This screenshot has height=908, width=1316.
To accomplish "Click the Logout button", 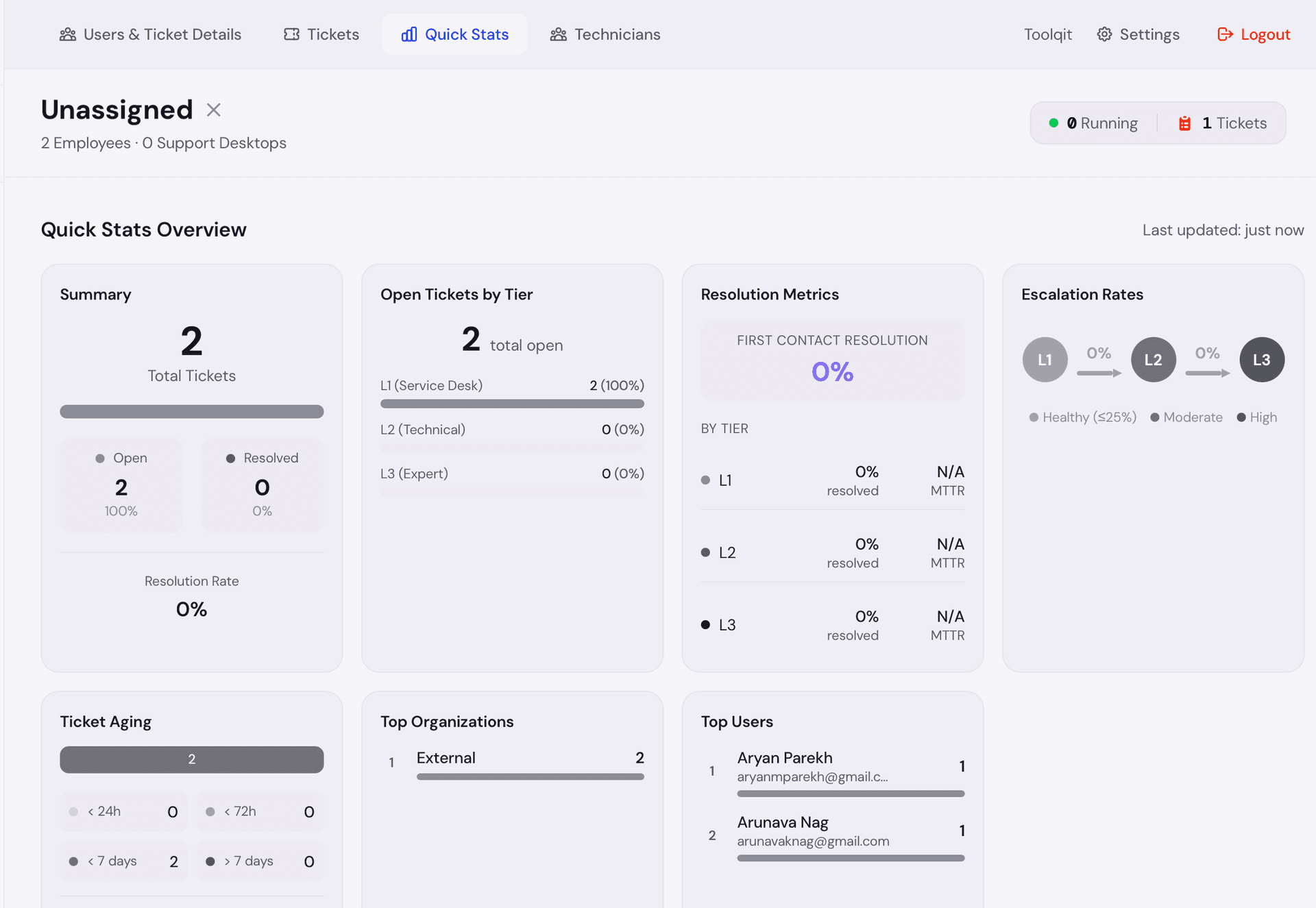I will [1253, 34].
